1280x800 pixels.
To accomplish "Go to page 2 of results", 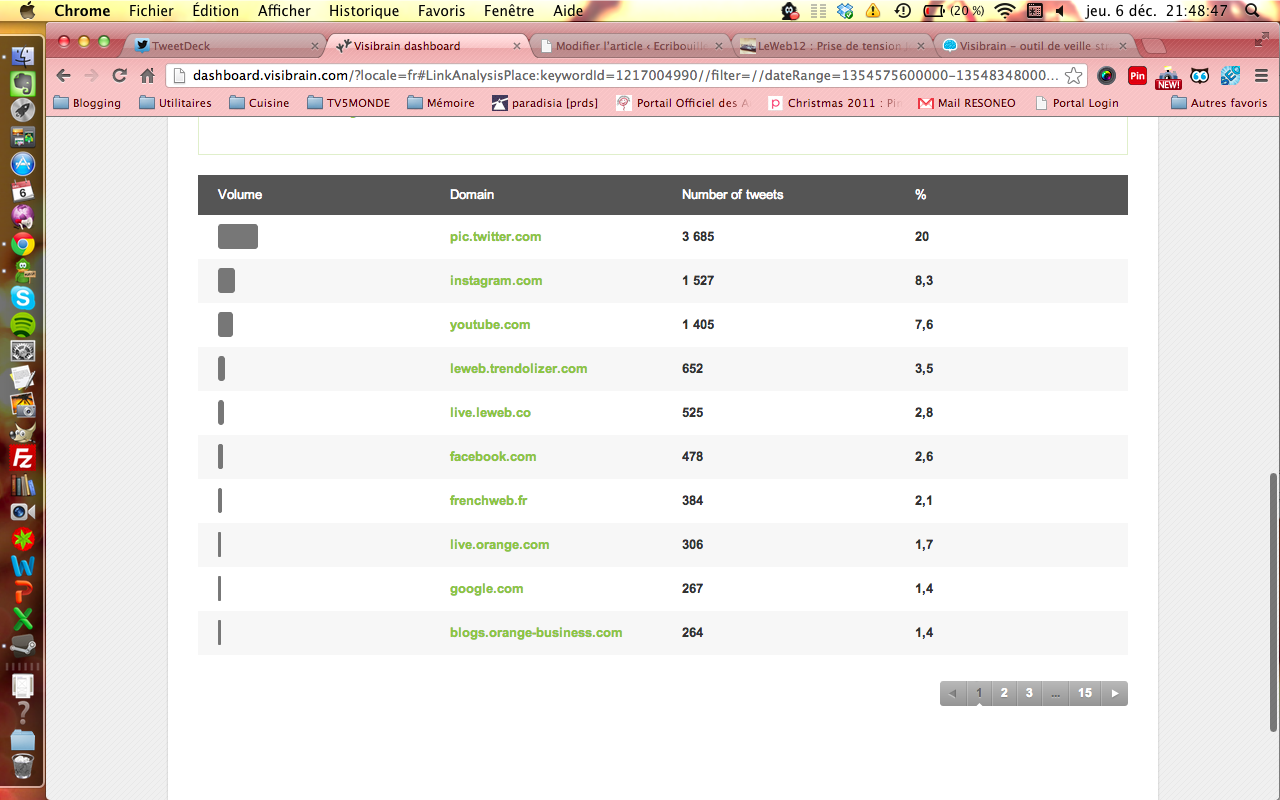I will [x=1004, y=693].
